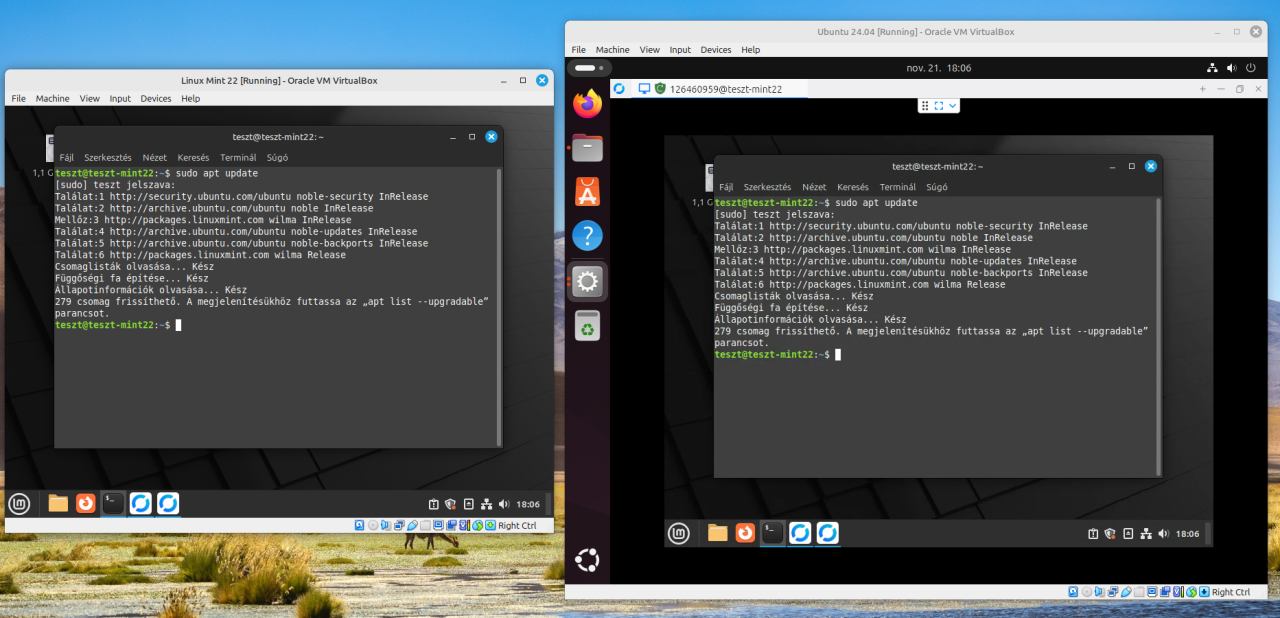Toggle fullscreen in the RustDesk session toolbar

click(x=938, y=105)
